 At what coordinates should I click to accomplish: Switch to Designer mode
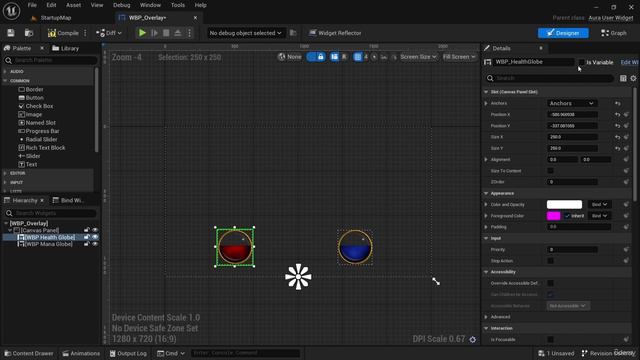pyautogui.click(x=563, y=33)
